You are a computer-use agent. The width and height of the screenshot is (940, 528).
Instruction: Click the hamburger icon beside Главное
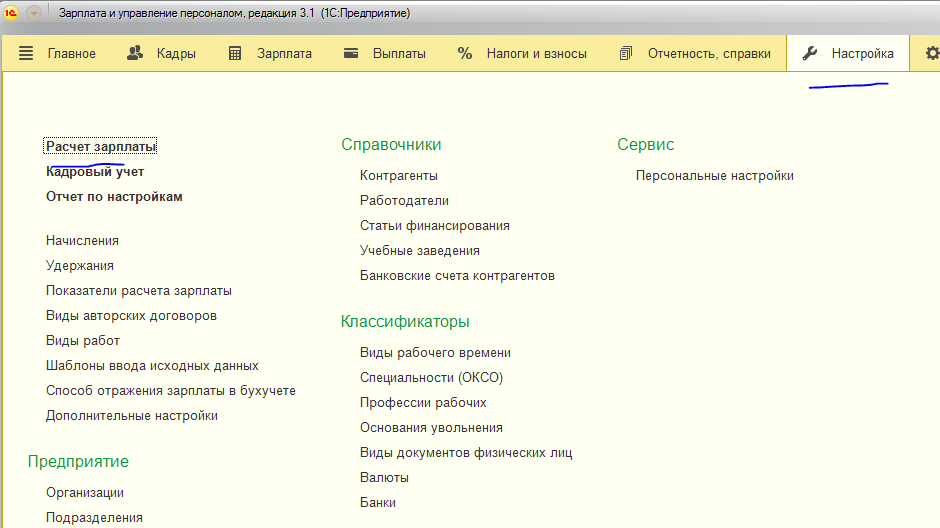[x=26, y=53]
